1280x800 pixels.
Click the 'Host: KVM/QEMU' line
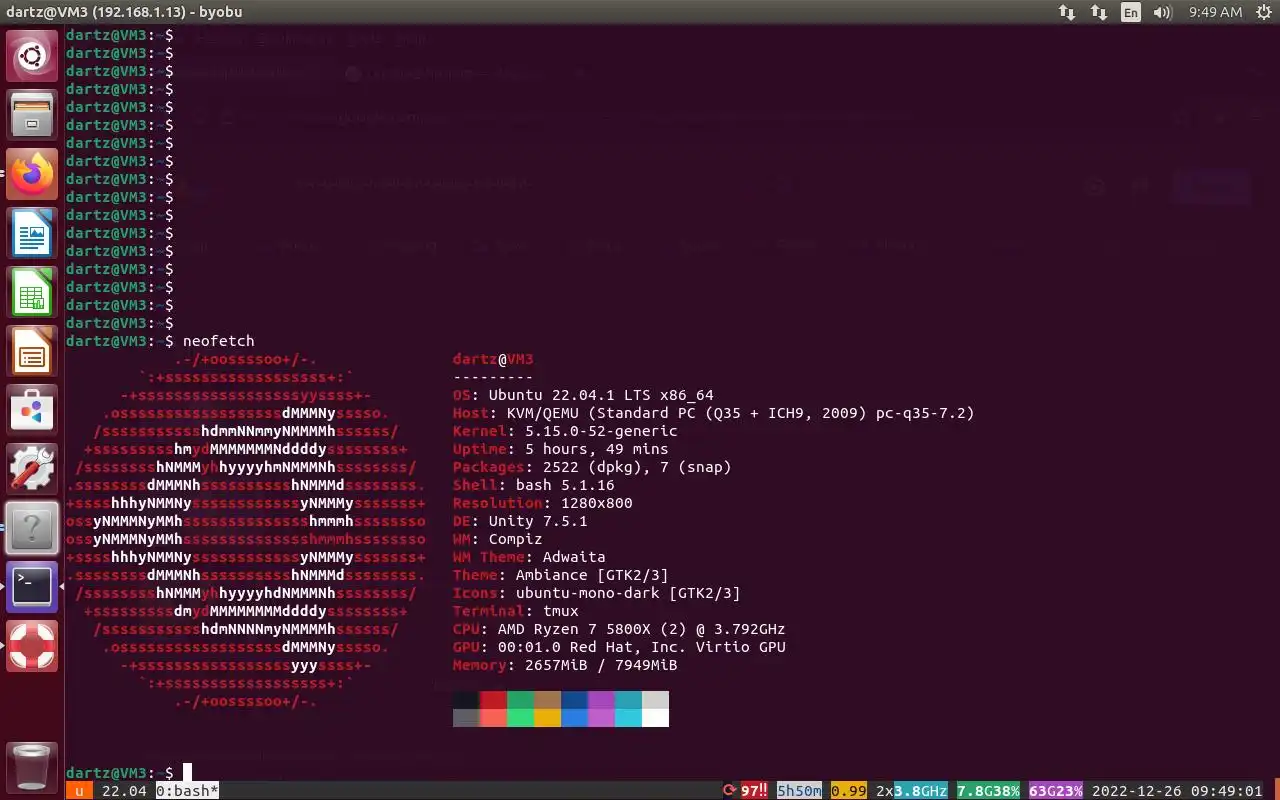713,413
